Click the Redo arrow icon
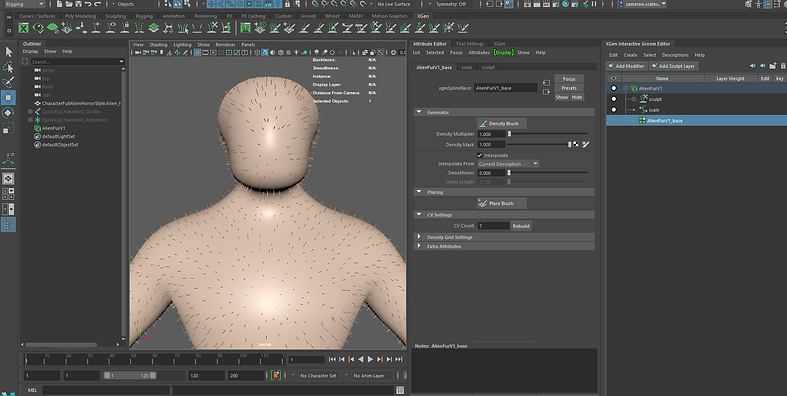 click(x=97, y=4)
